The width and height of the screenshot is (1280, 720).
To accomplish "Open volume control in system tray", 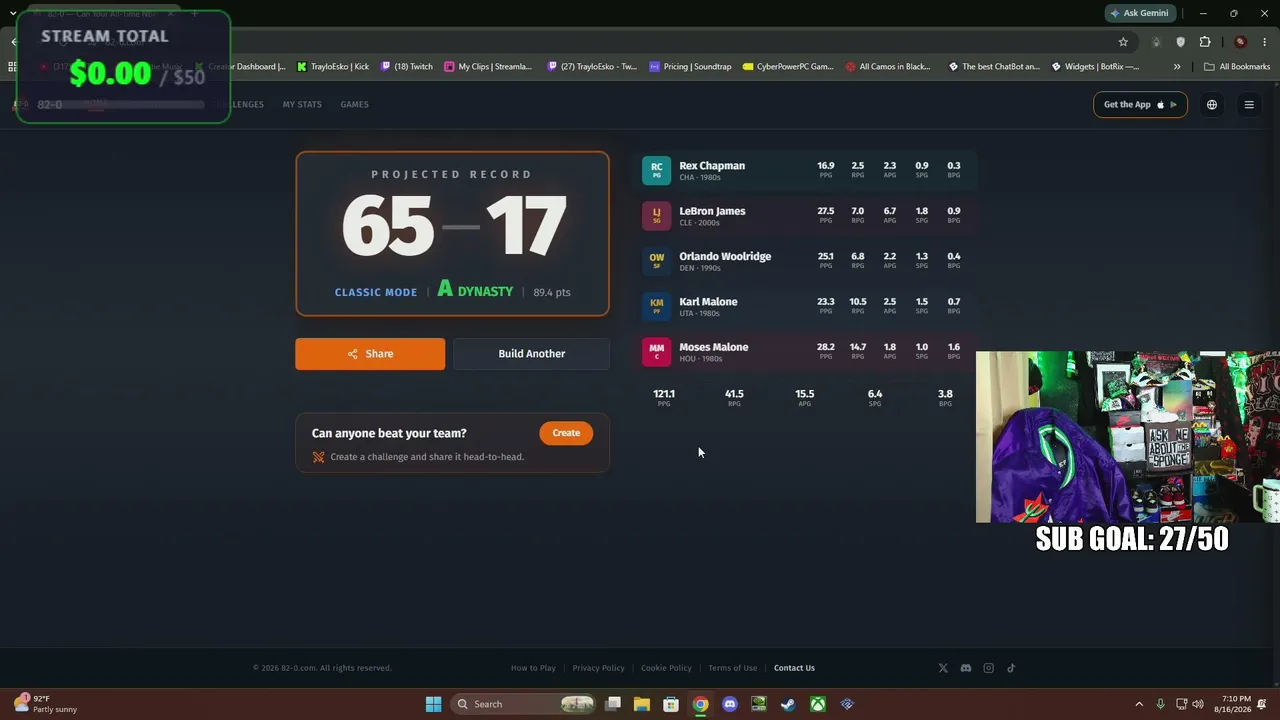I will pyautogui.click(x=1198, y=704).
